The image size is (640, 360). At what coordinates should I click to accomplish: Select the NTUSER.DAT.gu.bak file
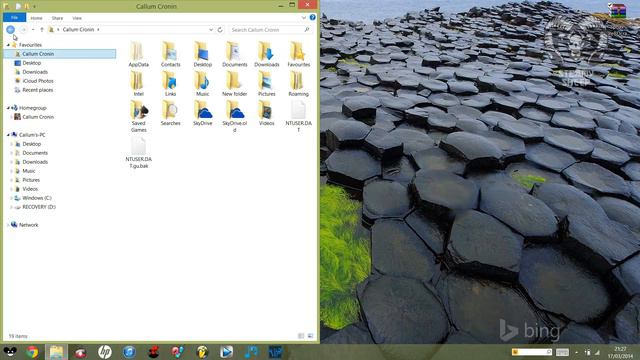pos(138,152)
